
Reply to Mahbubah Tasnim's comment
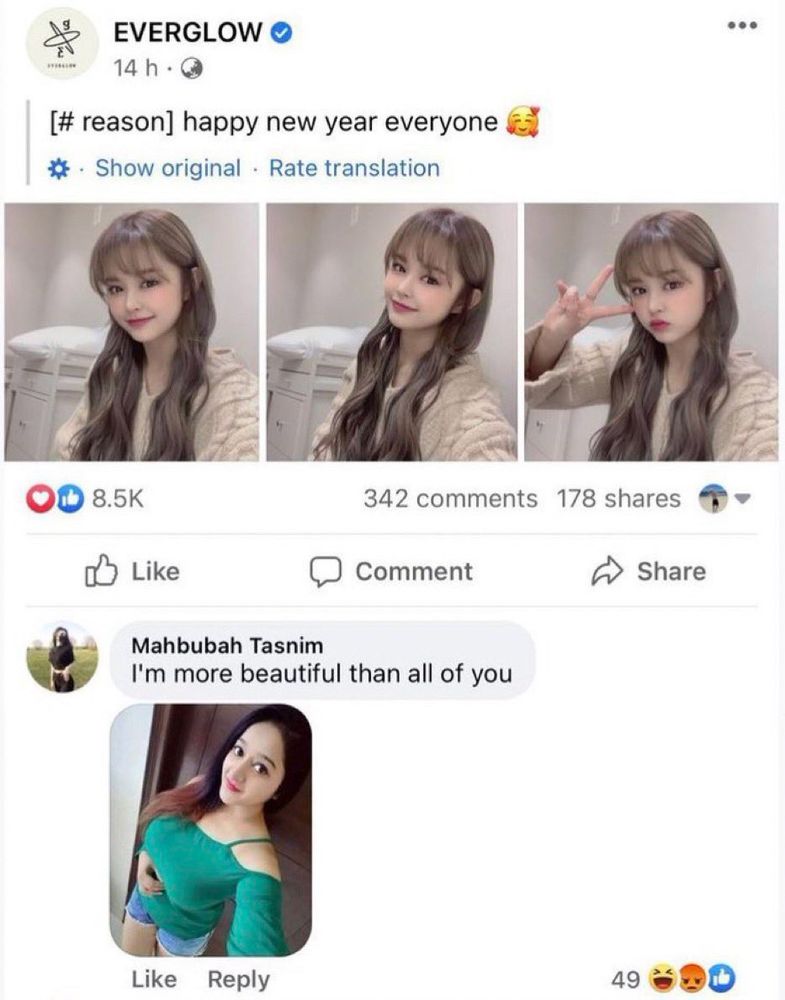coord(238,979)
